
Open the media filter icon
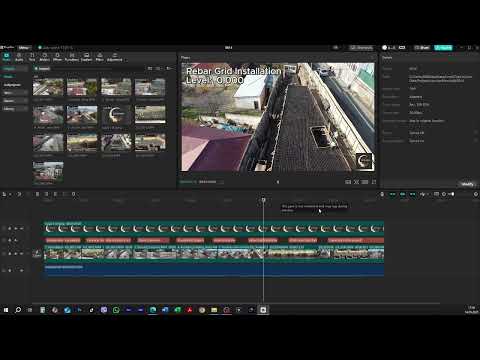169,68
